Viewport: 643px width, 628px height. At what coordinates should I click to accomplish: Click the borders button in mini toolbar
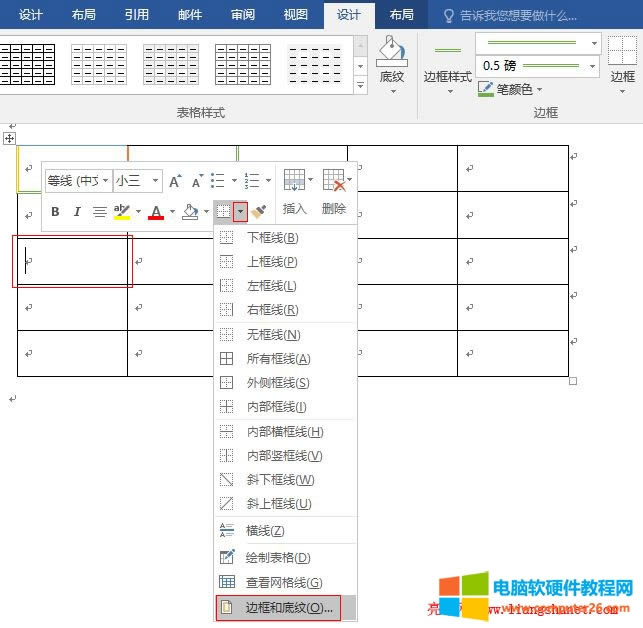(x=223, y=212)
